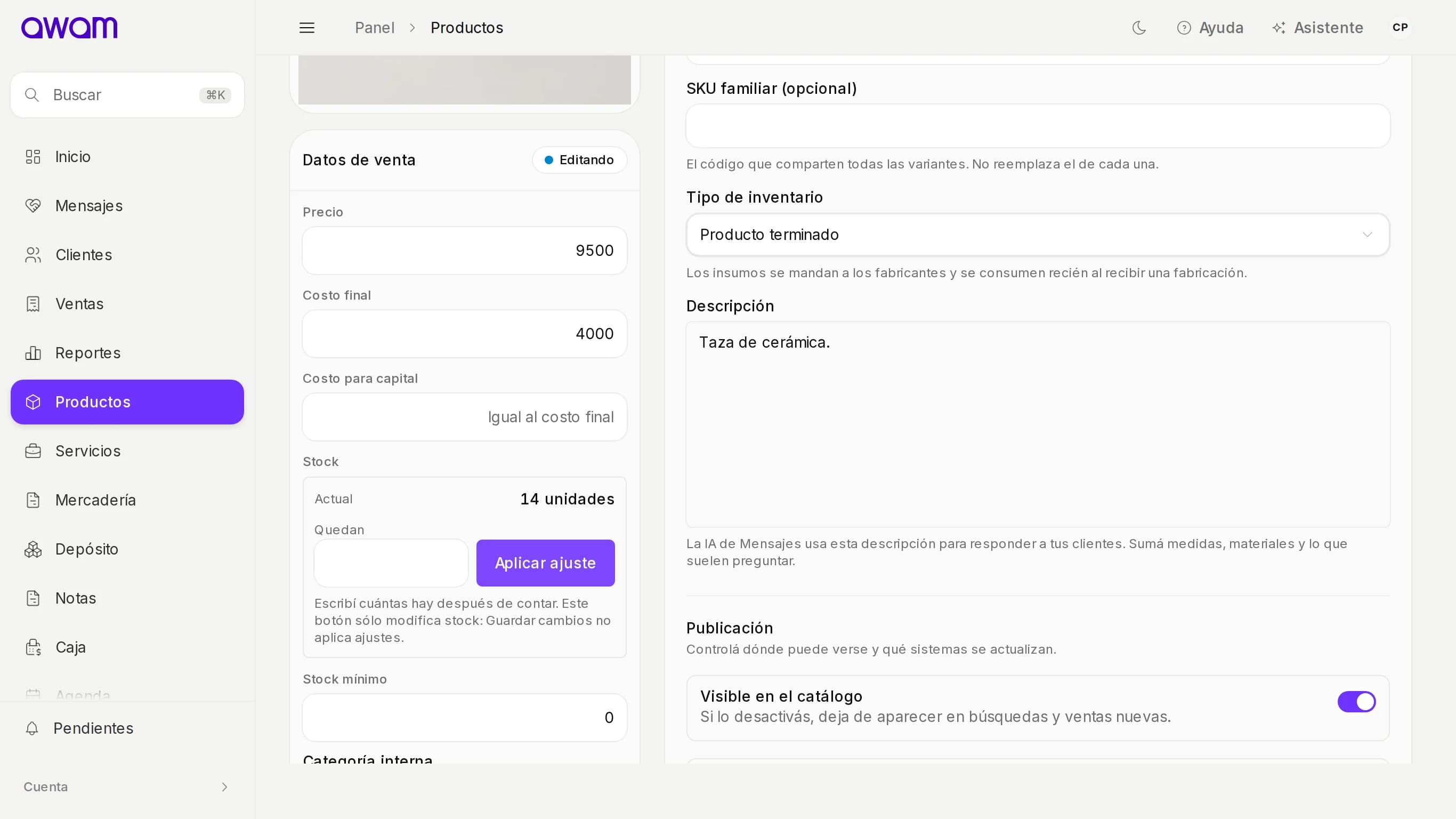Click the Productos breadcrumb
Viewport: 1456px width, 819px height.
point(467,28)
